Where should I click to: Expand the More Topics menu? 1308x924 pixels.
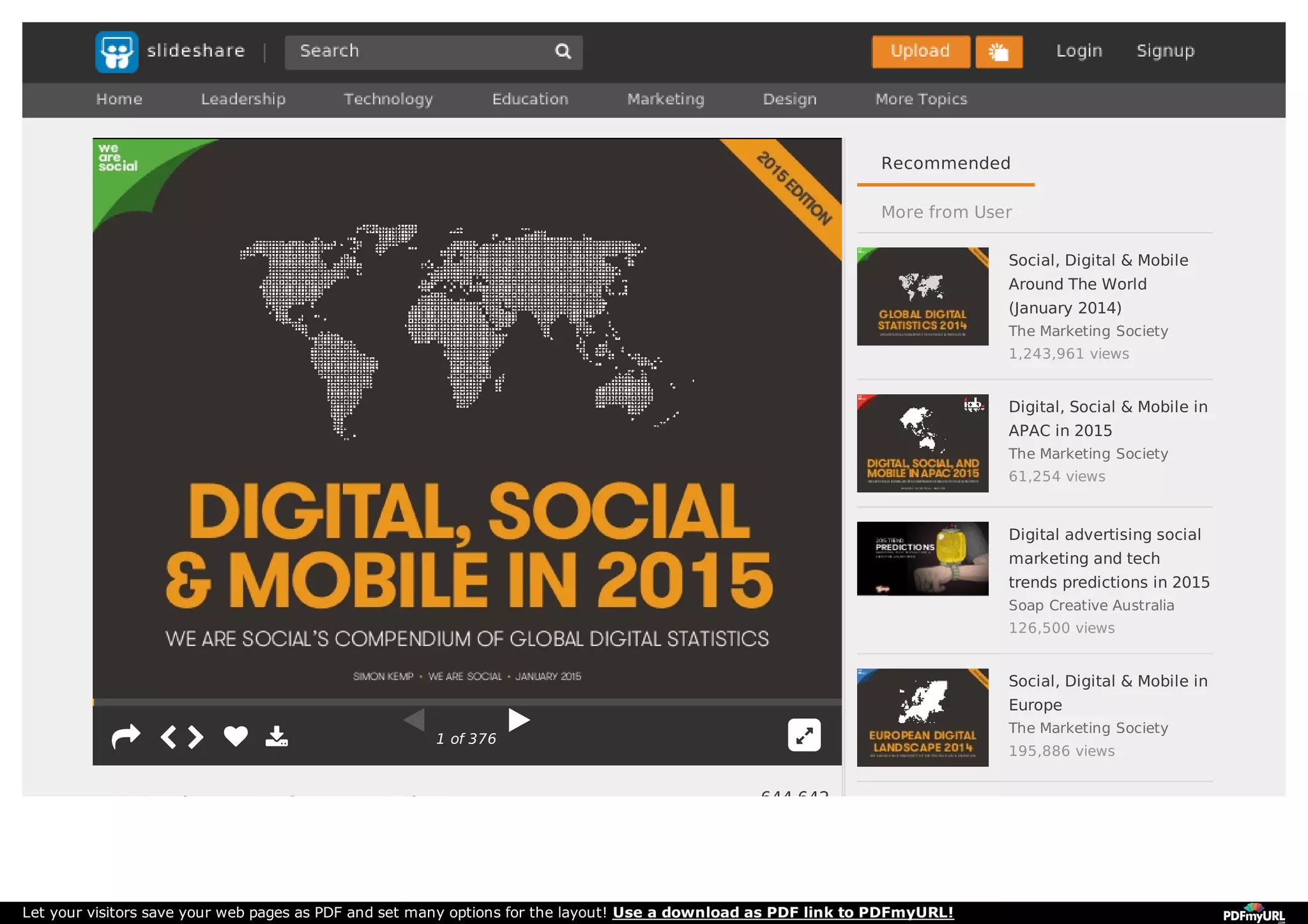pyautogui.click(x=922, y=100)
